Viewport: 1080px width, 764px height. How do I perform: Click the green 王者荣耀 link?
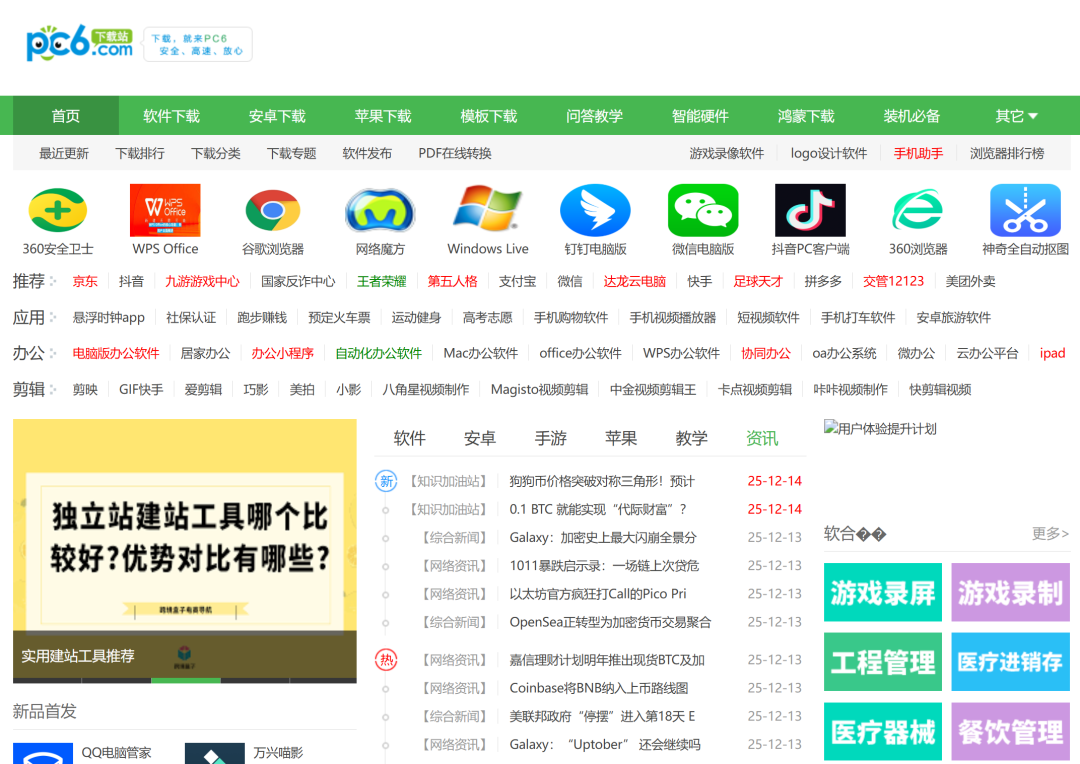(x=382, y=281)
